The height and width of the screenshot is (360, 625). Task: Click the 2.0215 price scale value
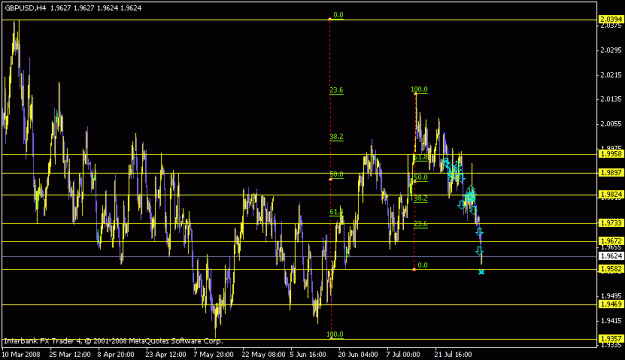click(611, 75)
